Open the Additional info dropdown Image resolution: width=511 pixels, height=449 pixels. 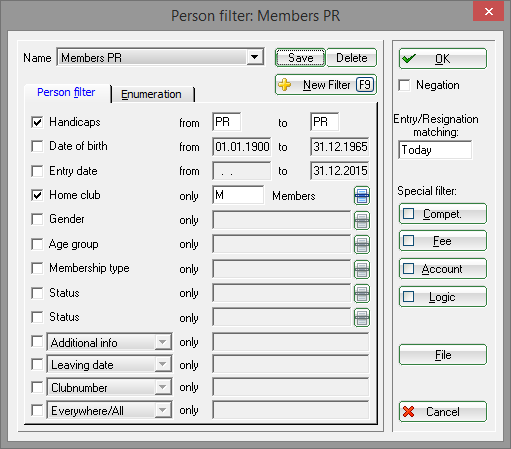(x=163, y=342)
